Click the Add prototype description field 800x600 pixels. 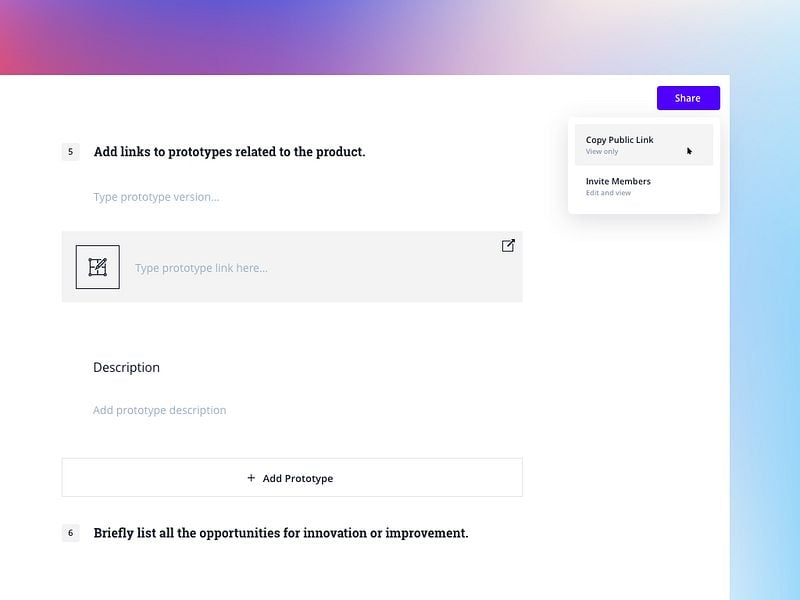[159, 410]
